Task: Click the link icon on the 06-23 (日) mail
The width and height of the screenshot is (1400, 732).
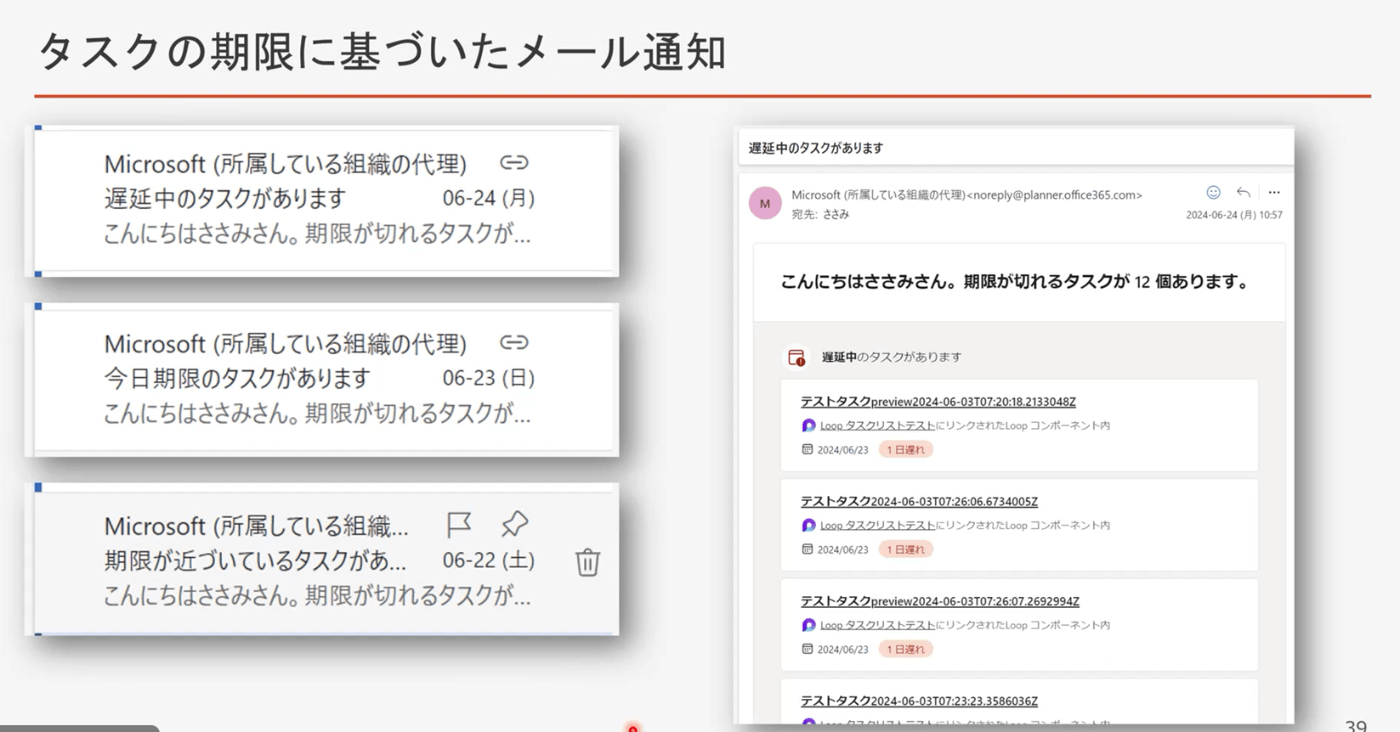Action: pos(514,343)
